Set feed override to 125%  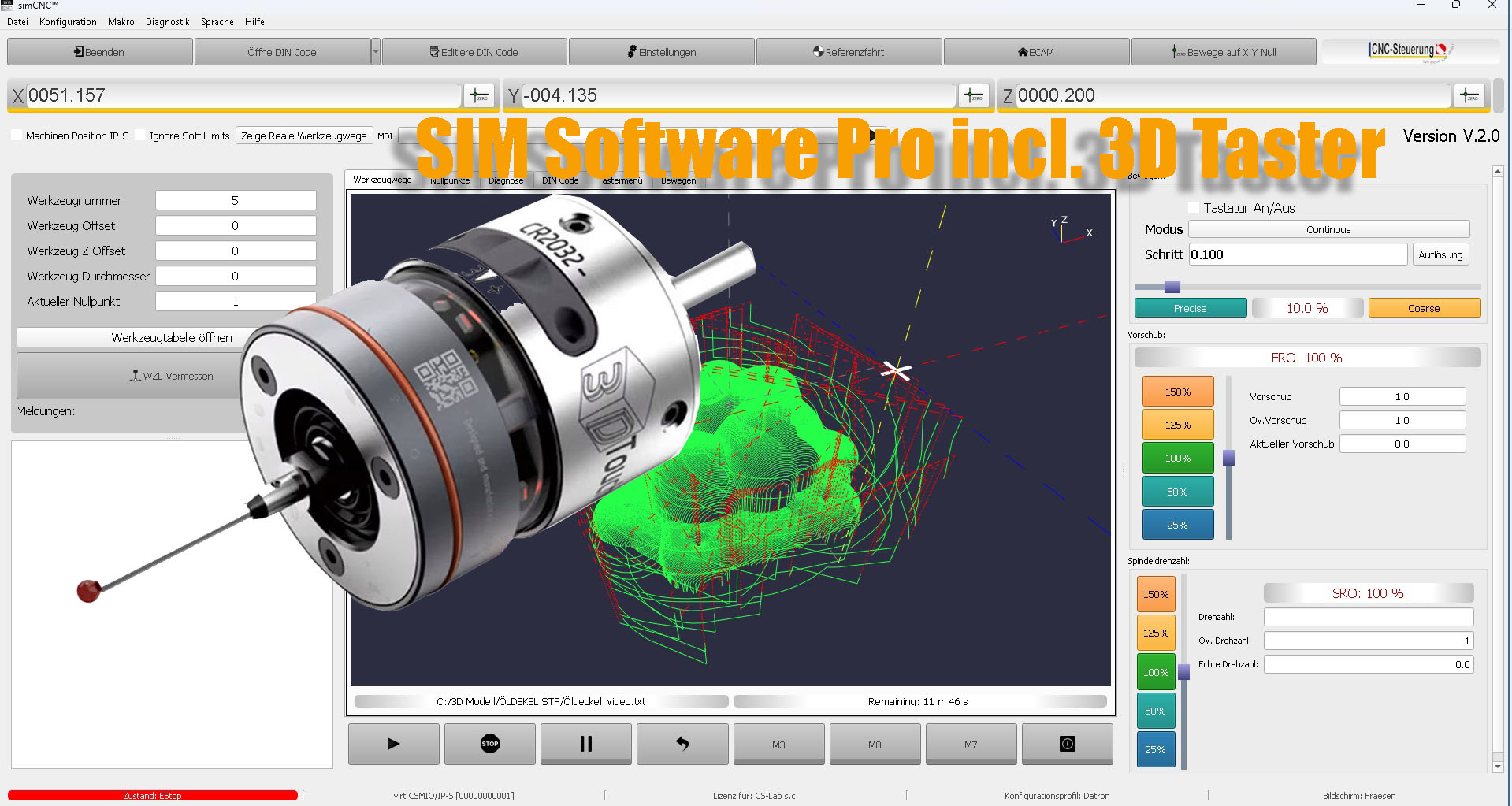coord(1178,425)
